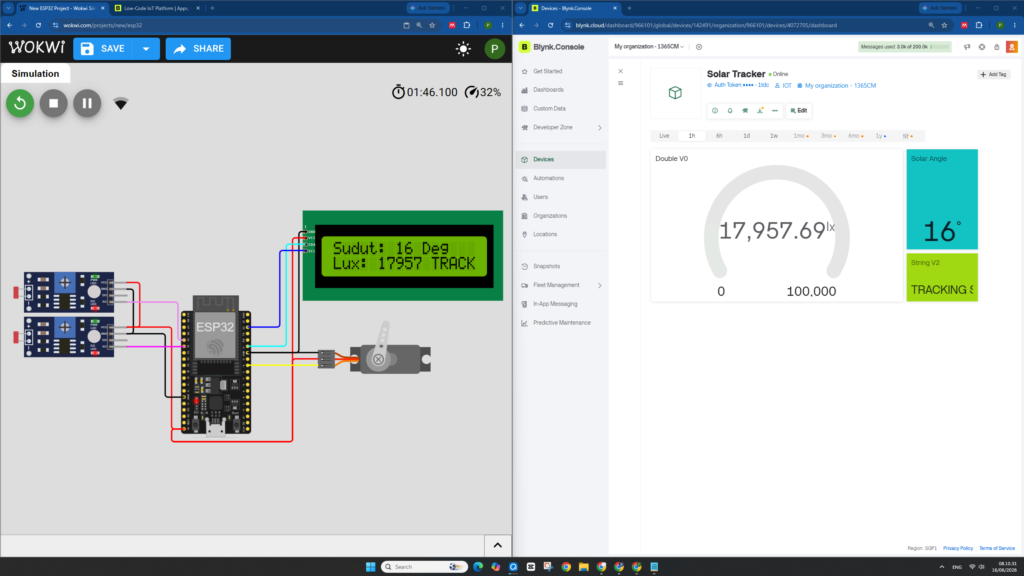This screenshot has height=576, width=1024.
Task: Open Snapshots in Blynk sidebar
Action: coord(561,266)
